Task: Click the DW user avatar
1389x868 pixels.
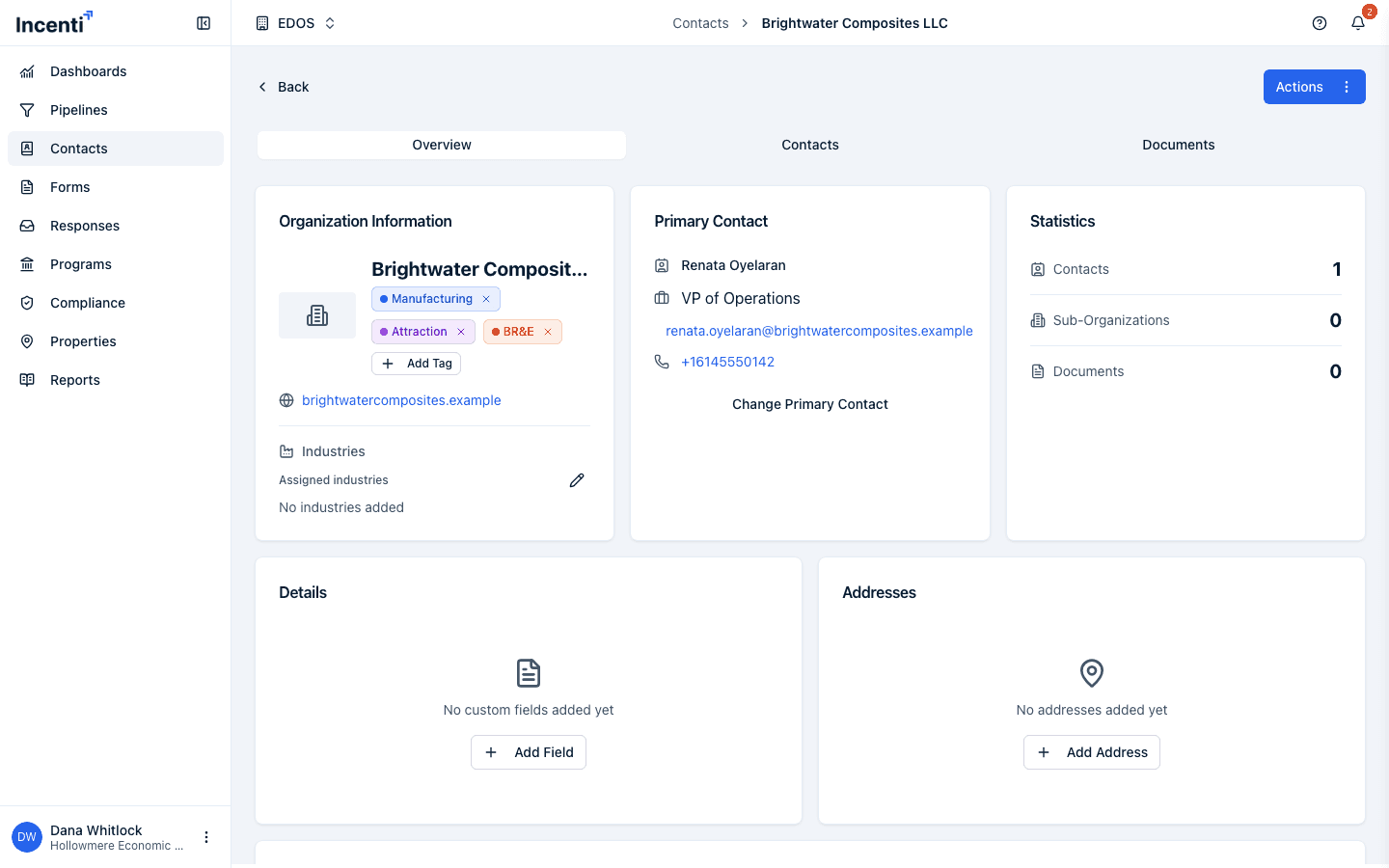Action: coord(27,837)
